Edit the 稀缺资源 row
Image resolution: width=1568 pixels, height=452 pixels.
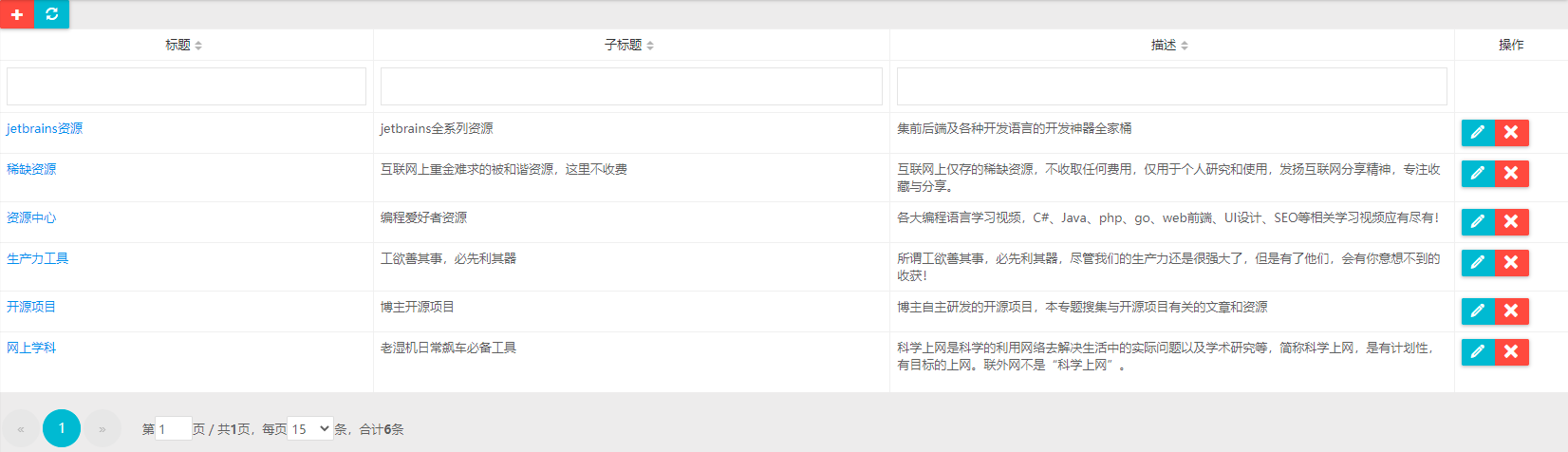[x=1478, y=174]
